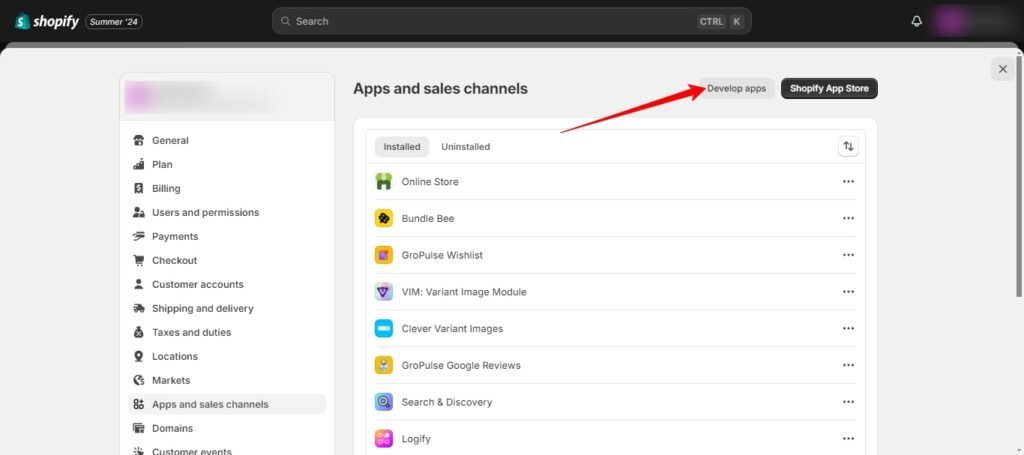Open more options for VIM: Variant Image Module
The height and width of the screenshot is (455, 1024).
click(848, 292)
